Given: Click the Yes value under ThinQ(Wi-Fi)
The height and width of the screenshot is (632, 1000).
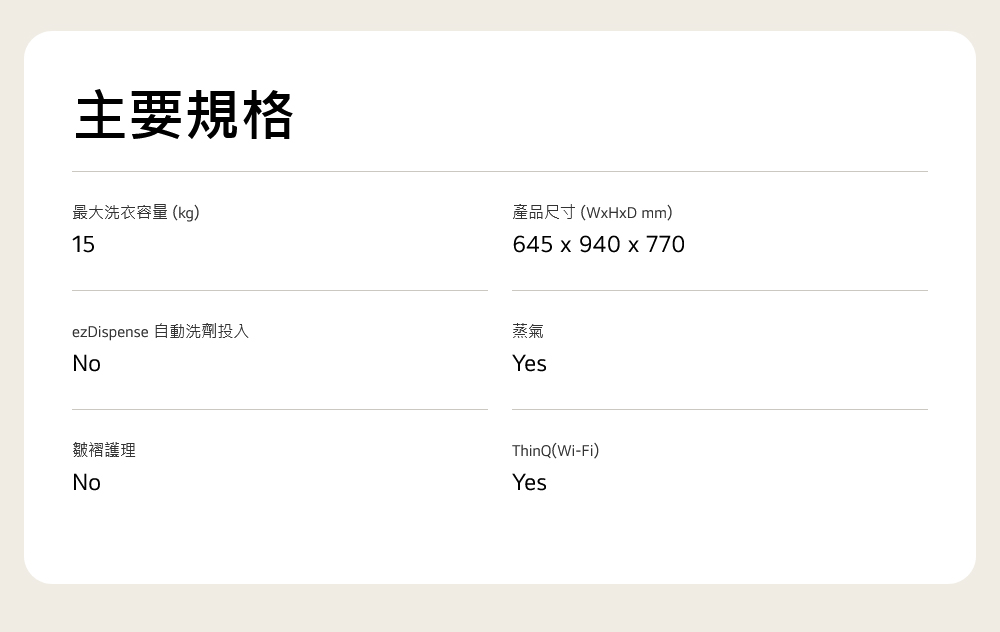Looking at the screenshot, I should pos(529,483).
